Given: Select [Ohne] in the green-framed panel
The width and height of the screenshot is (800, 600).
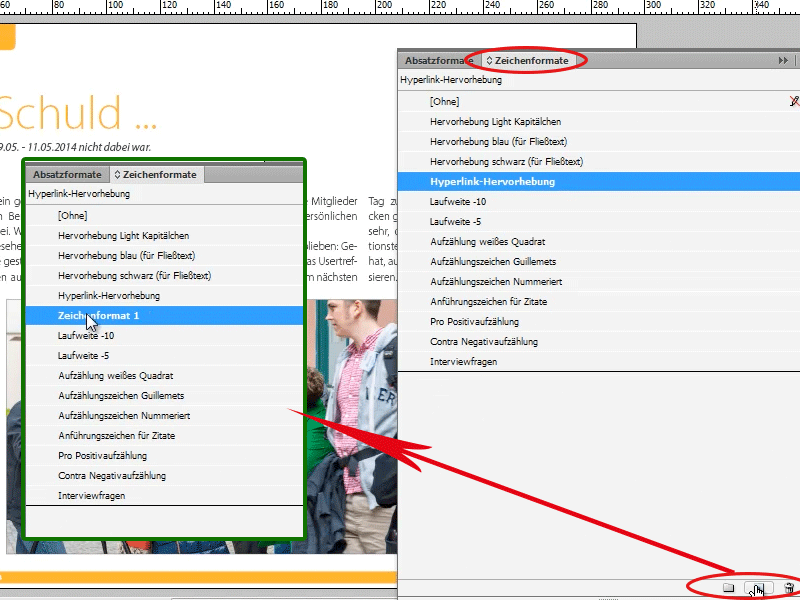Looking at the screenshot, I should 164,215.
